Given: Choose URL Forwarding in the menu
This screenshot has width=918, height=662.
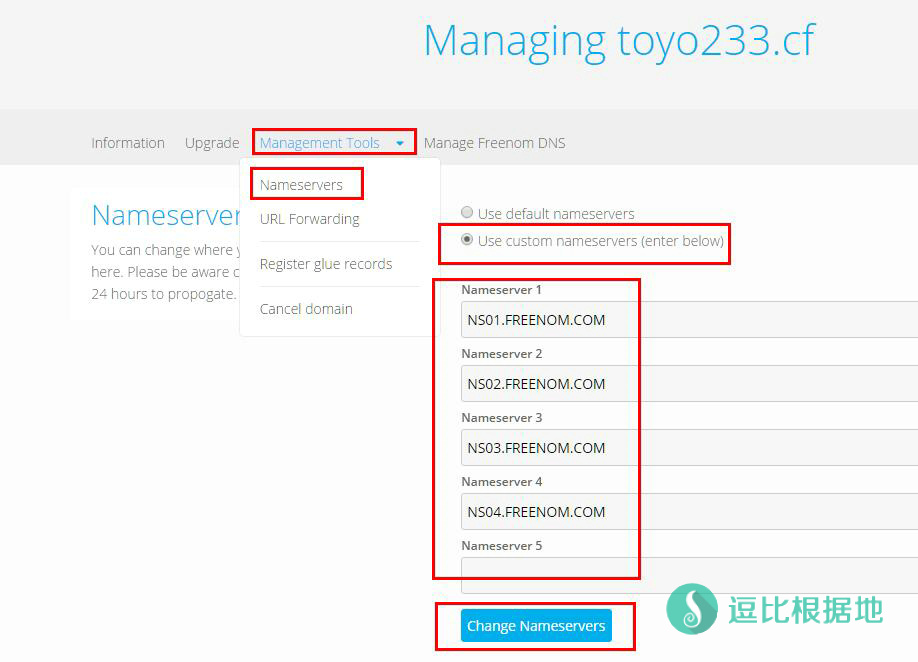Looking at the screenshot, I should [x=309, y=219].
